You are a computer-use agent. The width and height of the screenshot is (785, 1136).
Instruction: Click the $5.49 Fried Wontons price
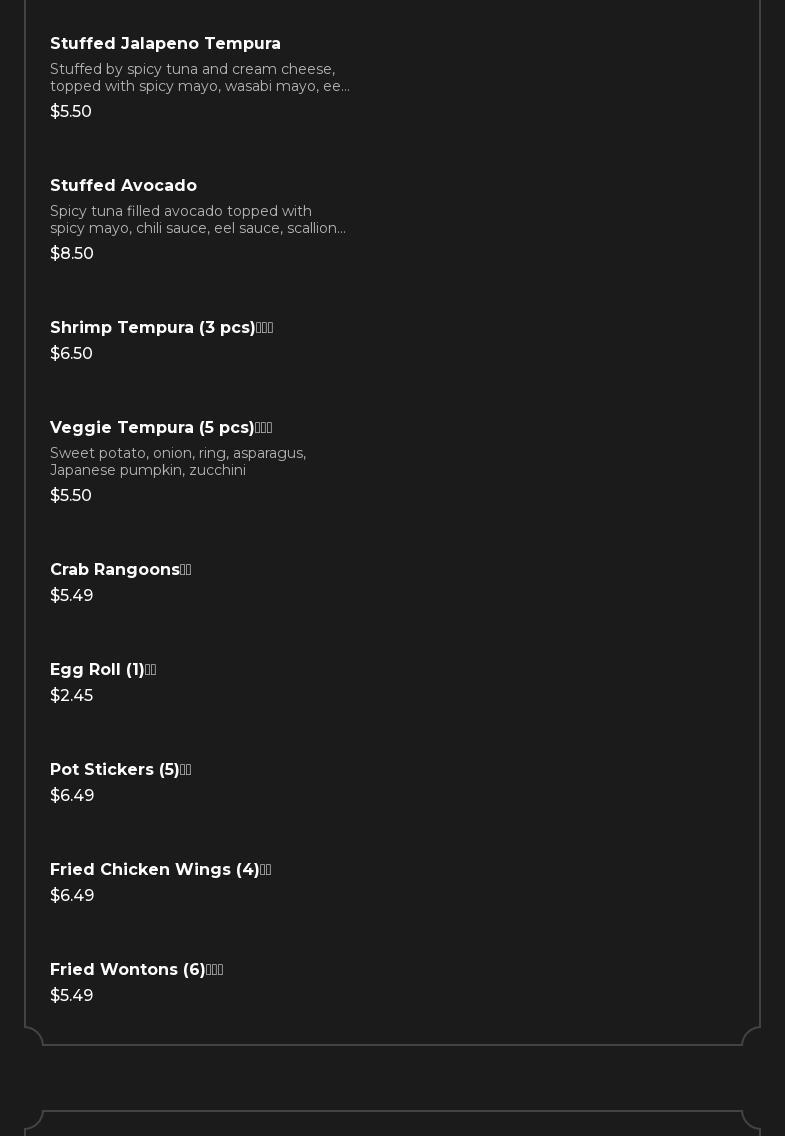point(71,995)
